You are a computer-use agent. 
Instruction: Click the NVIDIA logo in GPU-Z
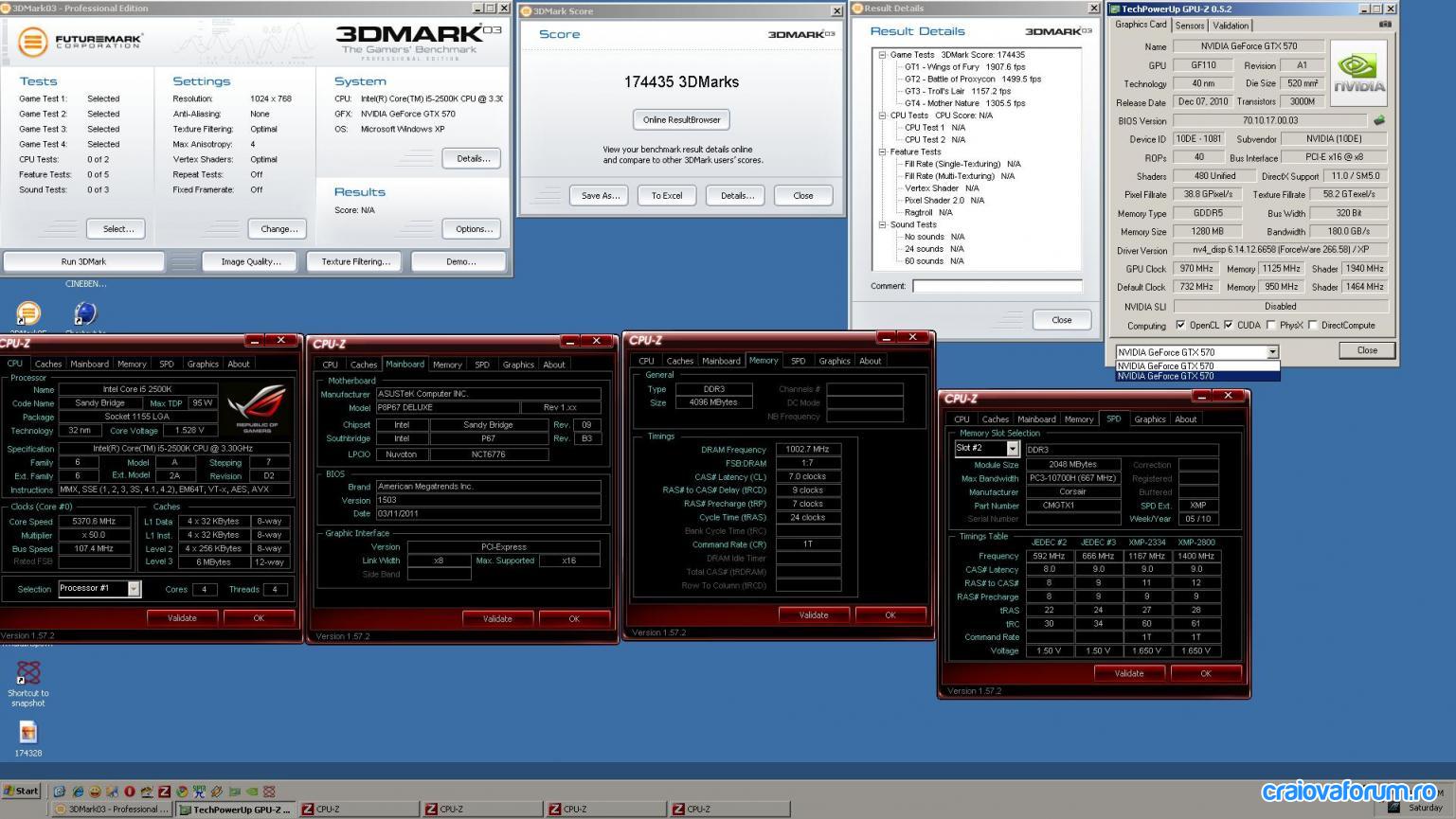tap(1358, 74)
